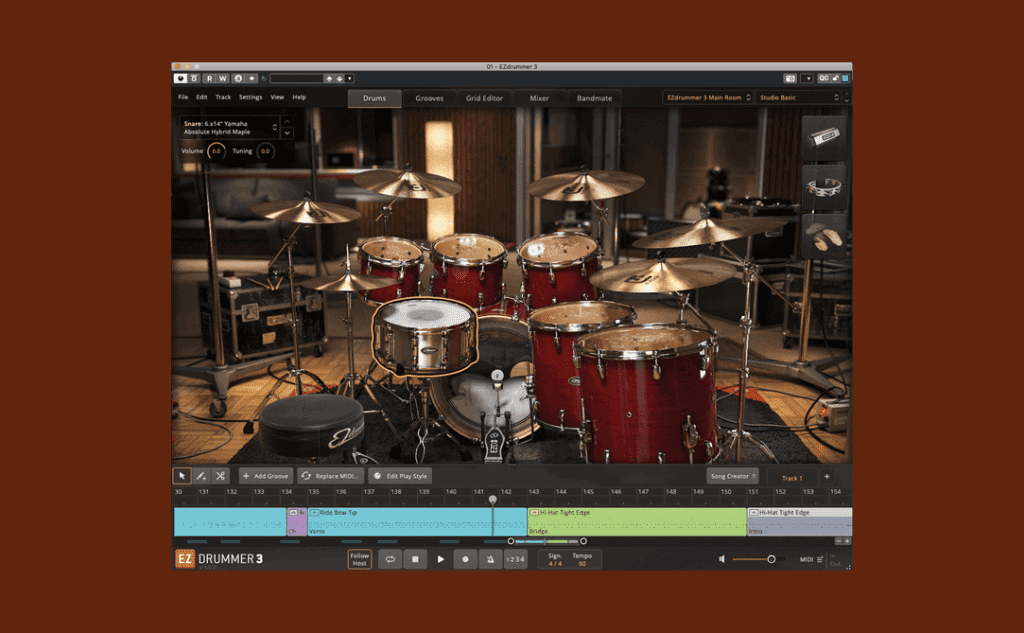Viewport: 1024px width, 633px height.
Task: Toggle the Follow Host button
Action: [x=359, y=559]
